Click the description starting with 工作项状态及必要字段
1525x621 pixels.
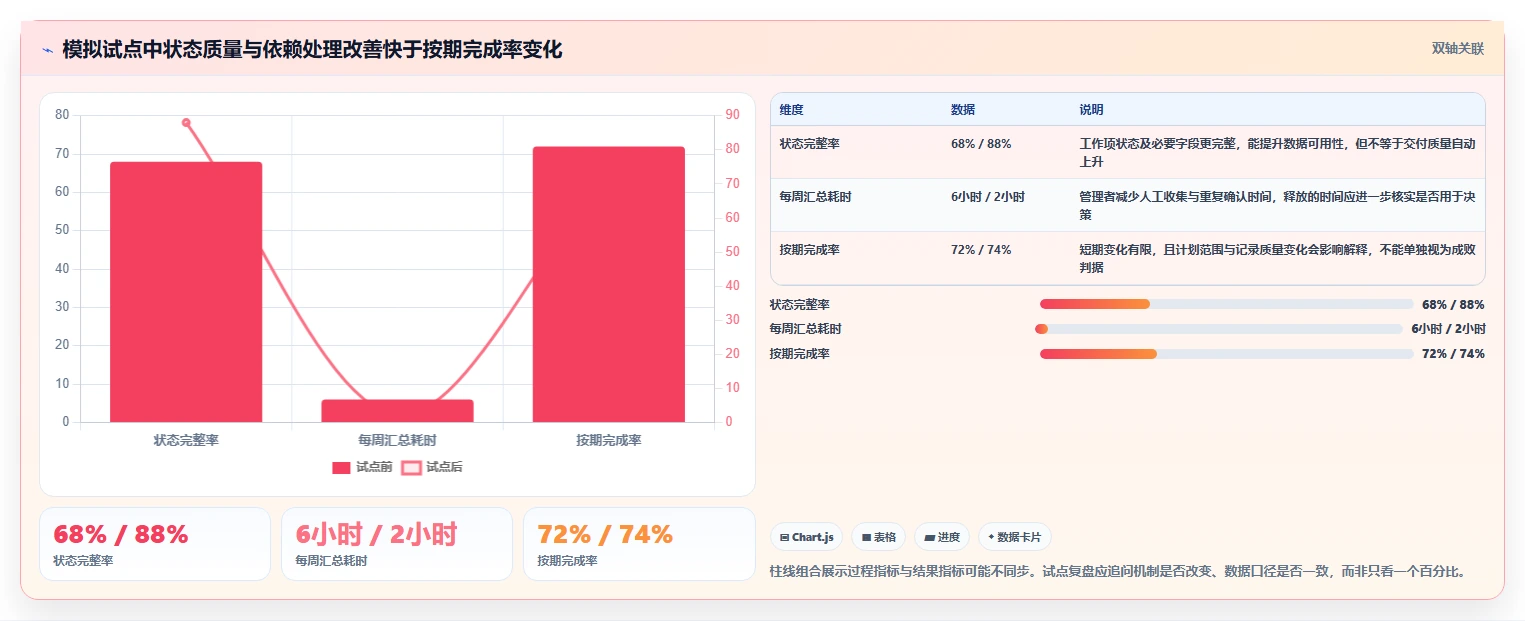click(x=1277, y=152)
